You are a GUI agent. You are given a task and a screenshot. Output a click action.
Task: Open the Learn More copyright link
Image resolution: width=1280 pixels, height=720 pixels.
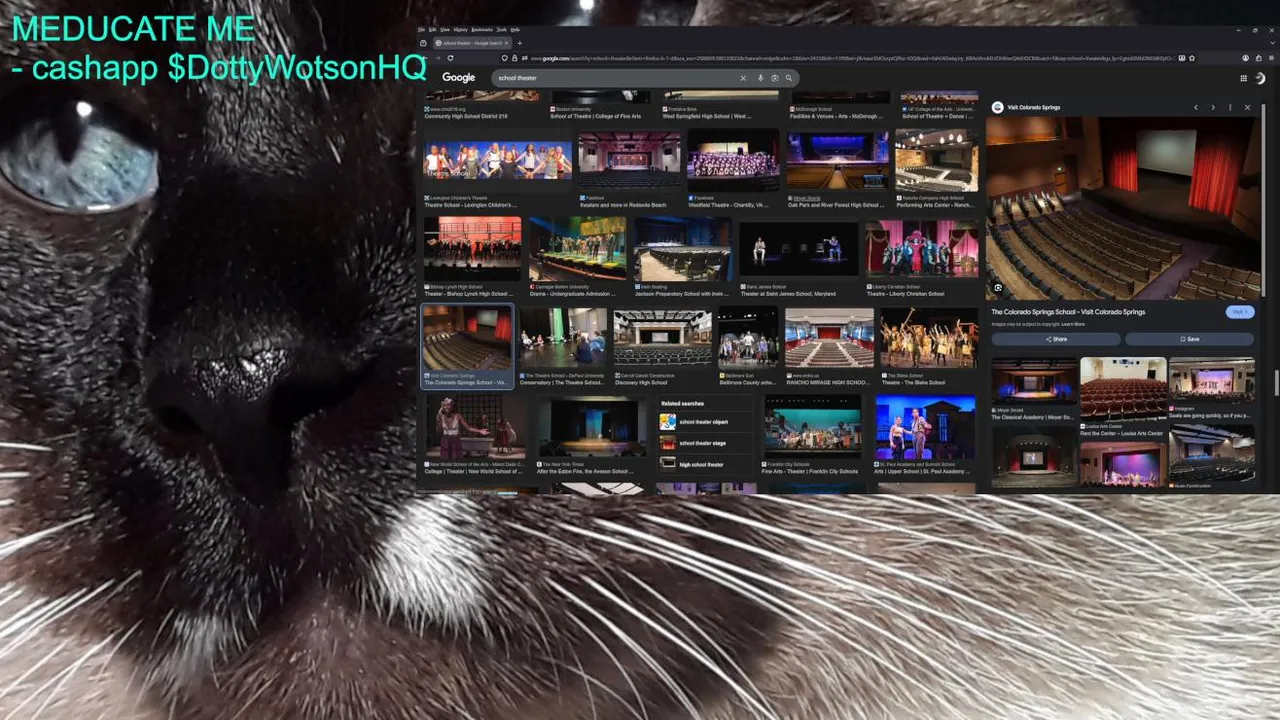(1073, 324)
